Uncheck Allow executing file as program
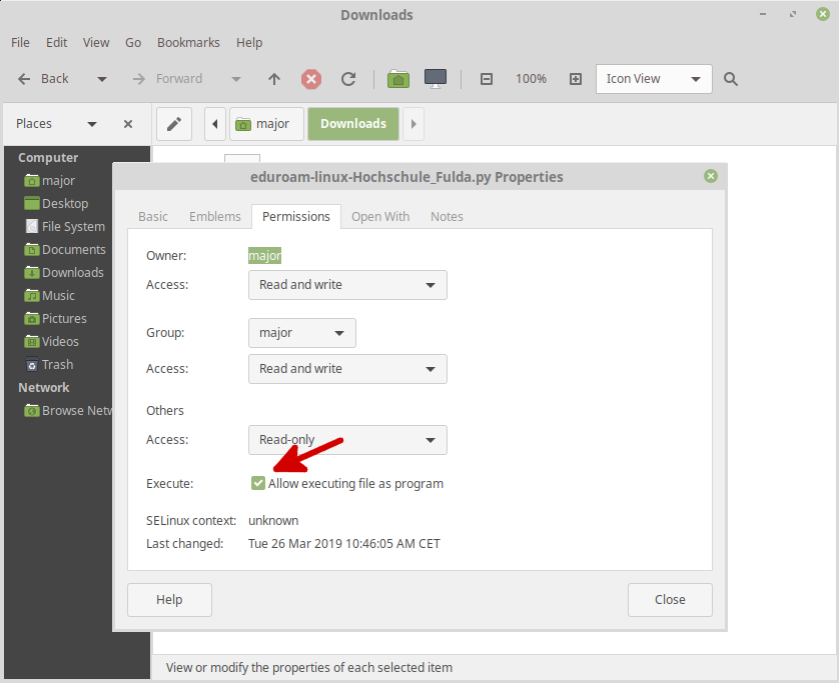Screen dimensions: 839x683 tap(258, 483)
